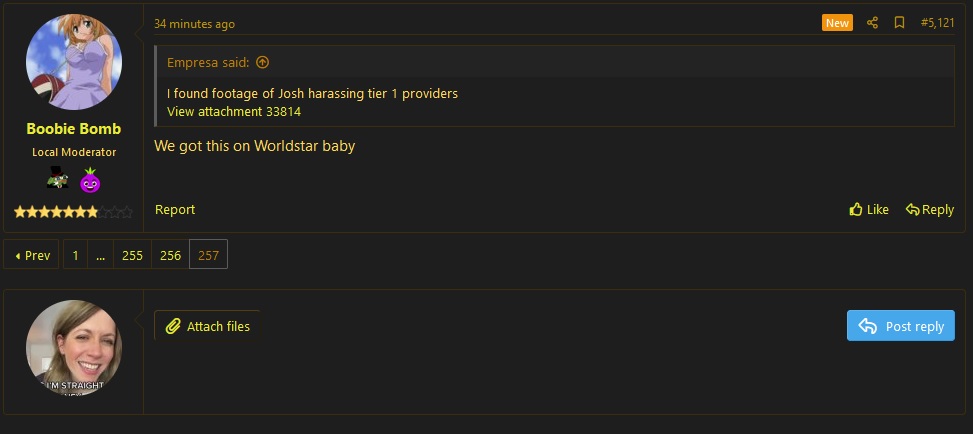The image size is (973, 434).
Task: Bookmark this post using the bookmark icon
Action: [x=899, y=23]
